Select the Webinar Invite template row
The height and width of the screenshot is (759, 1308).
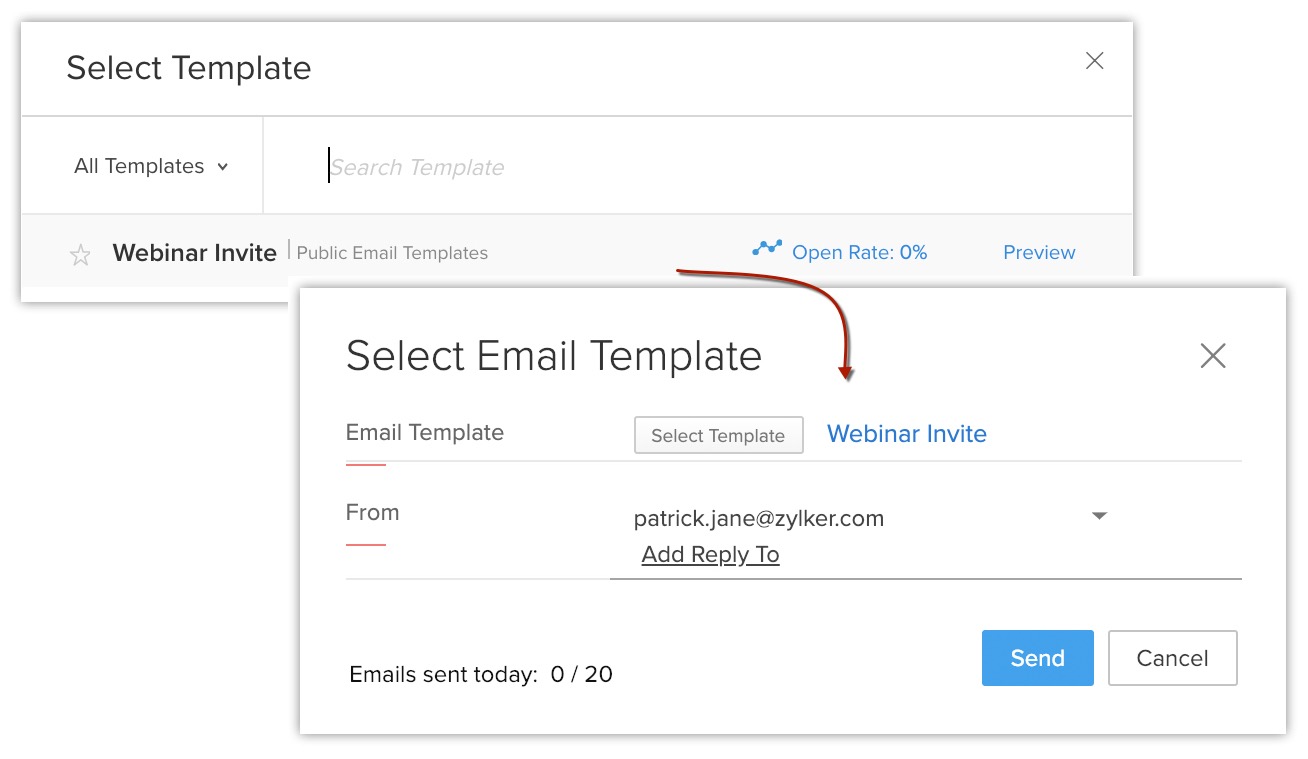click(x=195, y=253)
